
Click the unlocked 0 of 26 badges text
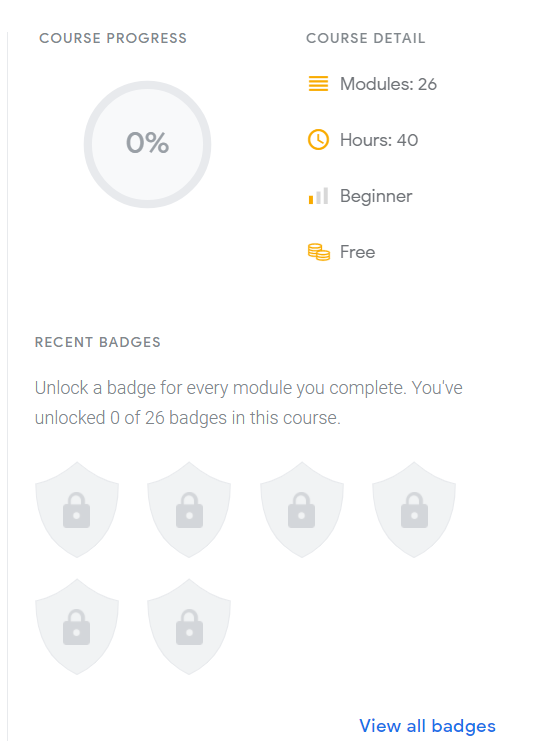click(188, 418)
